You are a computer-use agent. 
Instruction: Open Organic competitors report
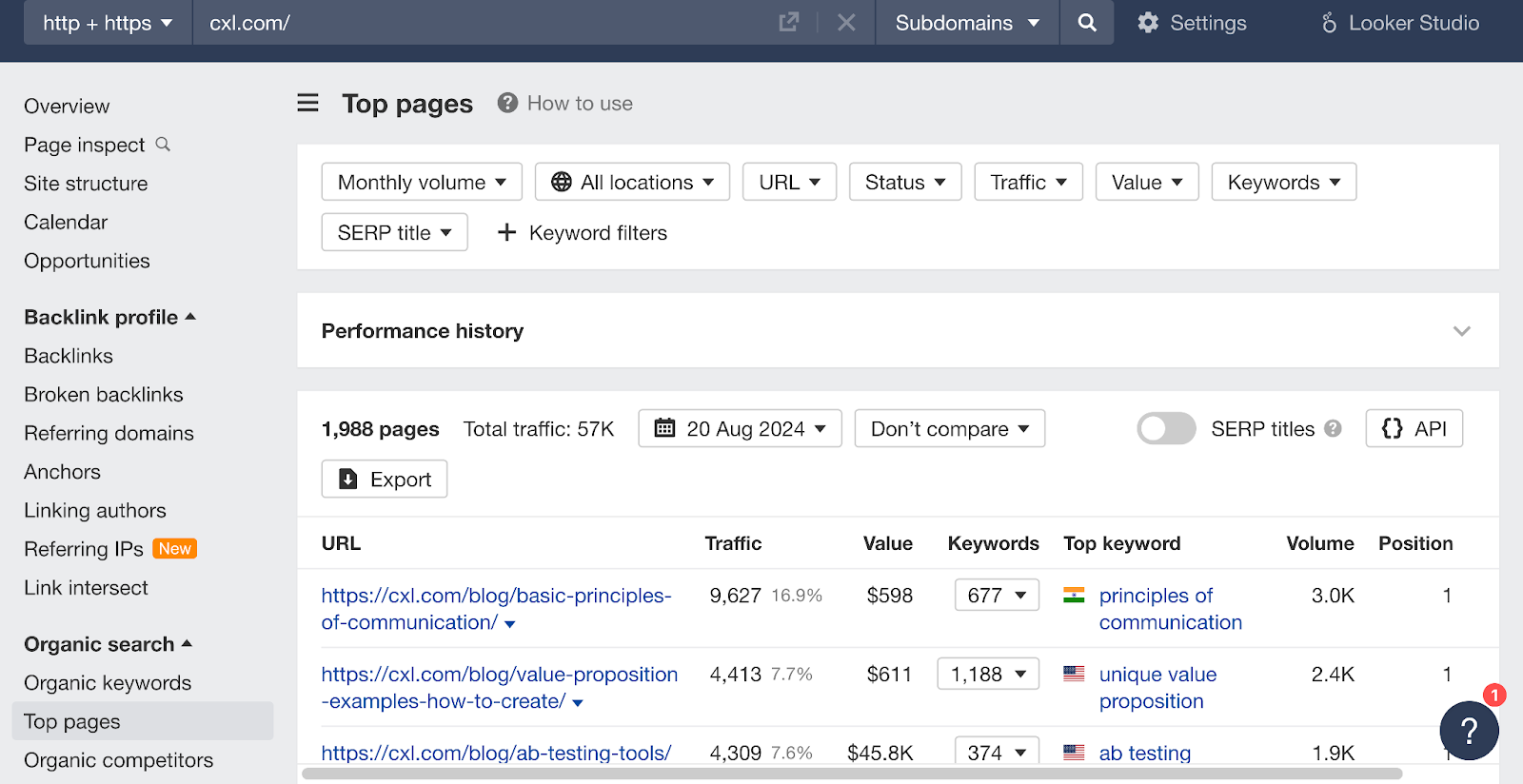tap(118, 760)
